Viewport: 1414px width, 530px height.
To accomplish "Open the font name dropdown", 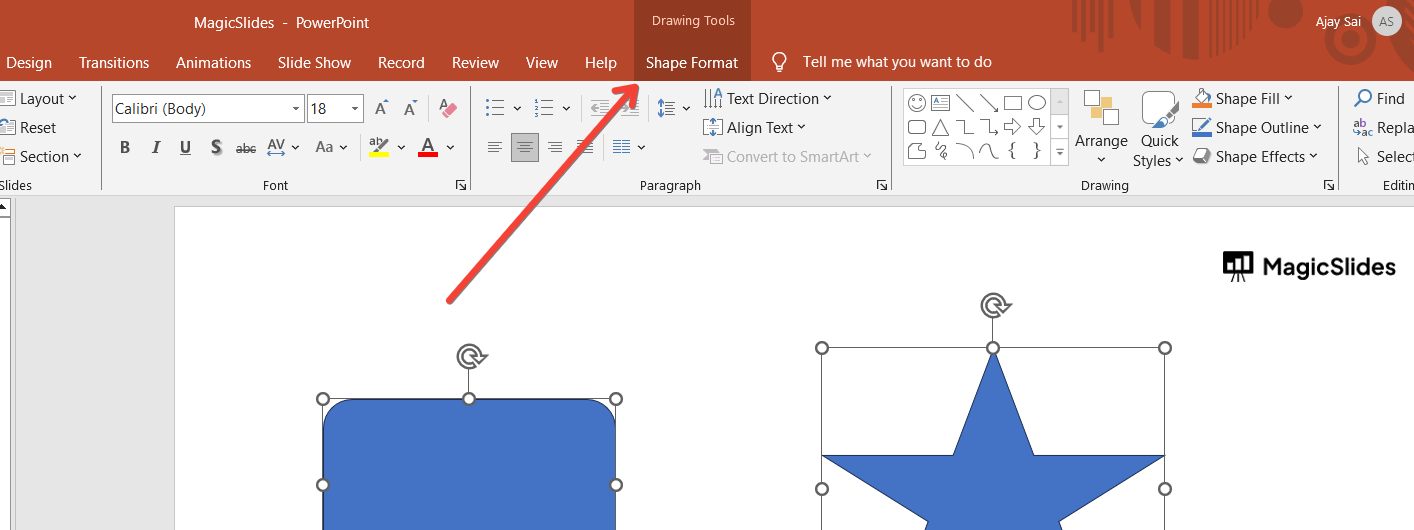I will click(x=297, y=109).
